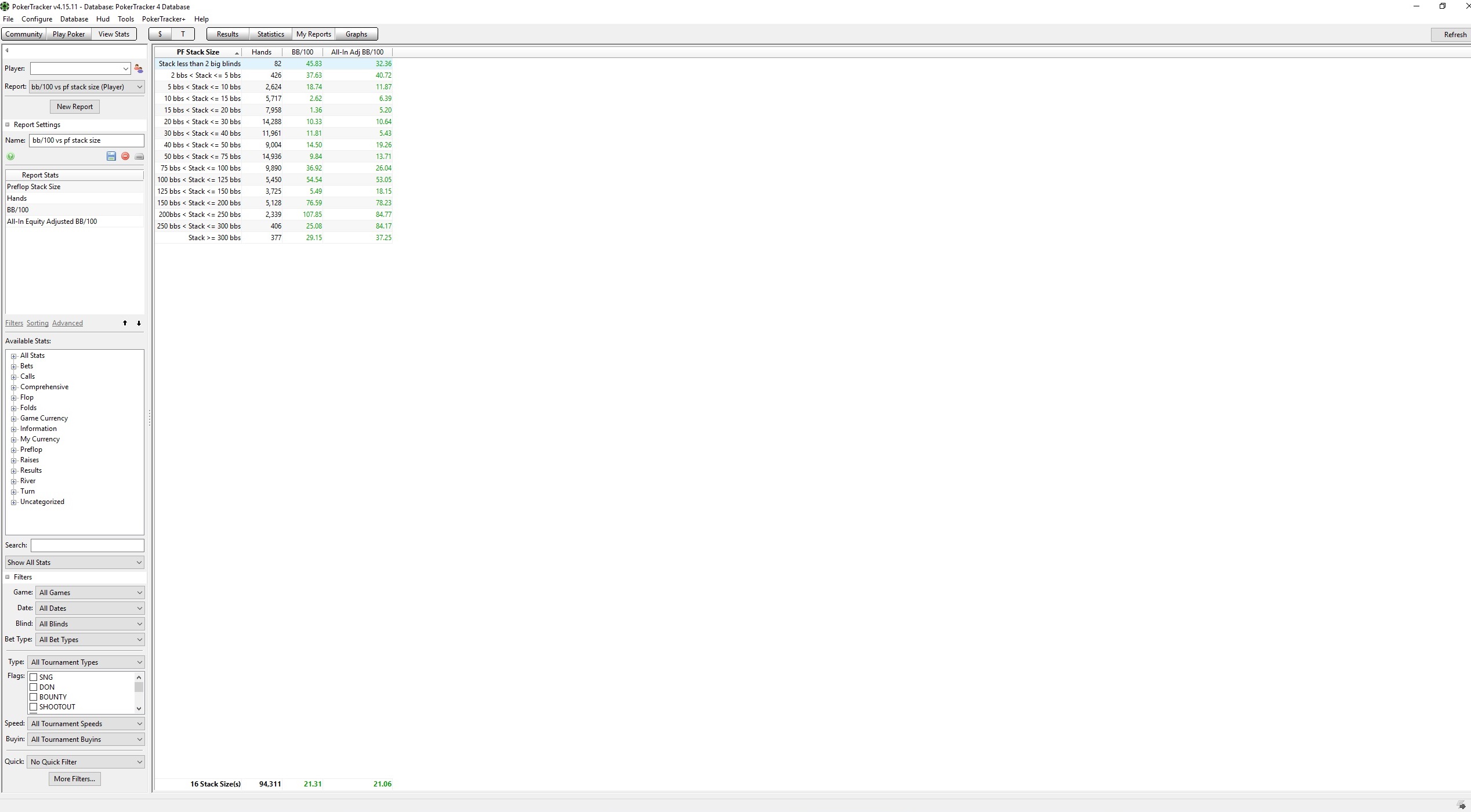Click the New Report button
This screenshot has height=812, width=1471.
tap(75, 107)
